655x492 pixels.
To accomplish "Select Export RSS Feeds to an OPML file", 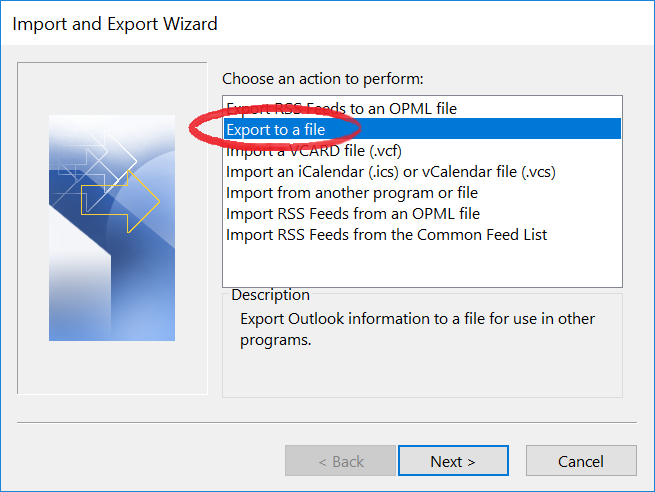I will 422,109.
